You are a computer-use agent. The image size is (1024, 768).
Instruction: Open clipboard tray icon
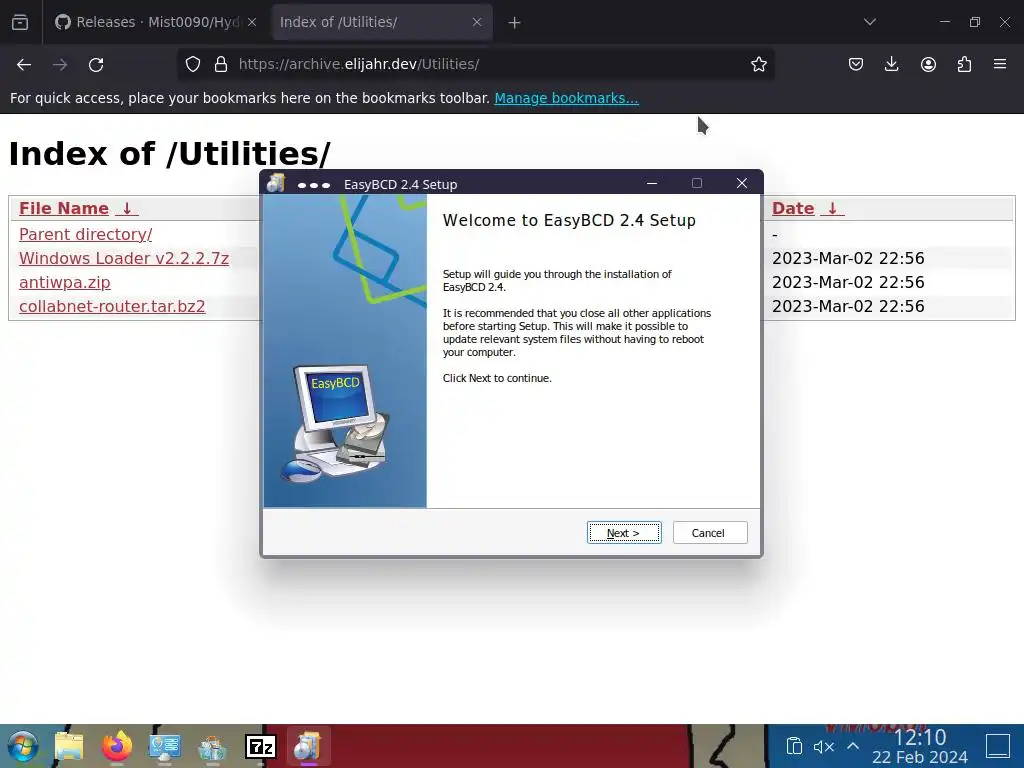point(794,746)
